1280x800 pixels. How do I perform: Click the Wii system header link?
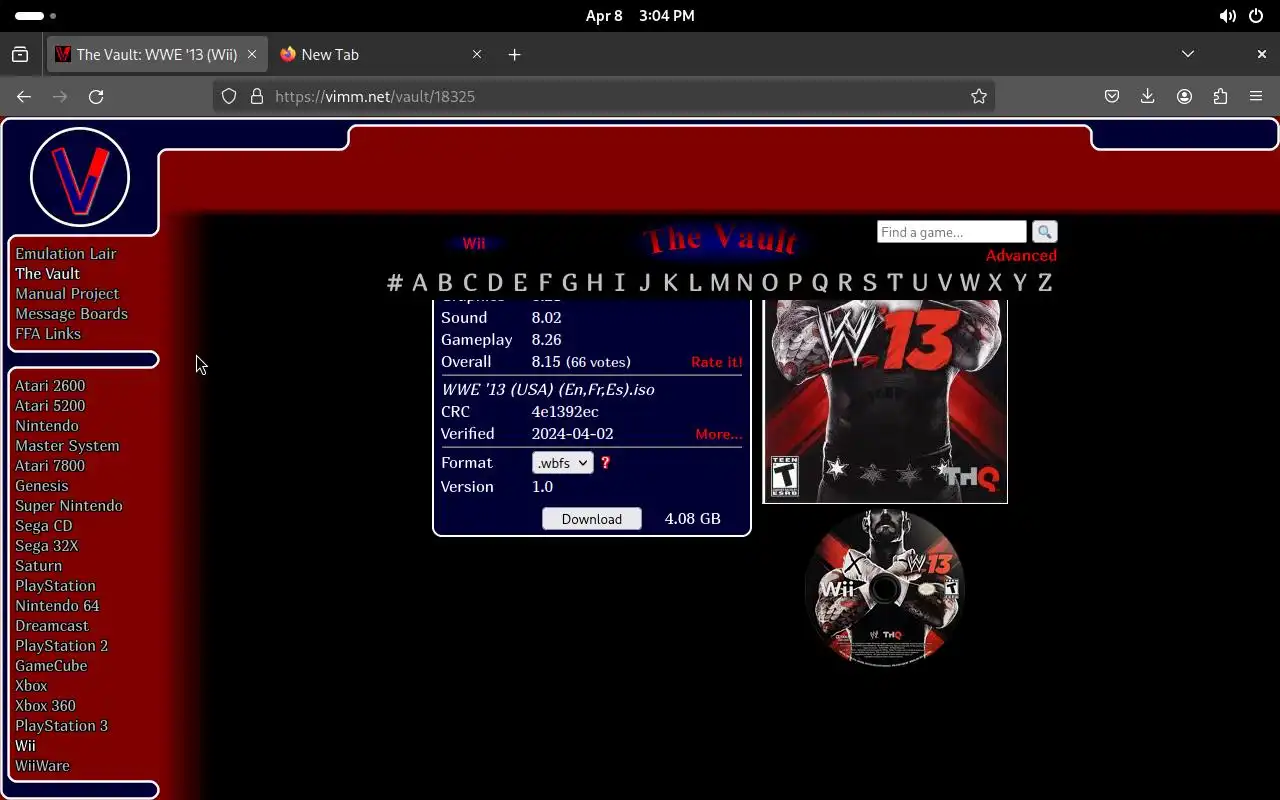point(474,243)
